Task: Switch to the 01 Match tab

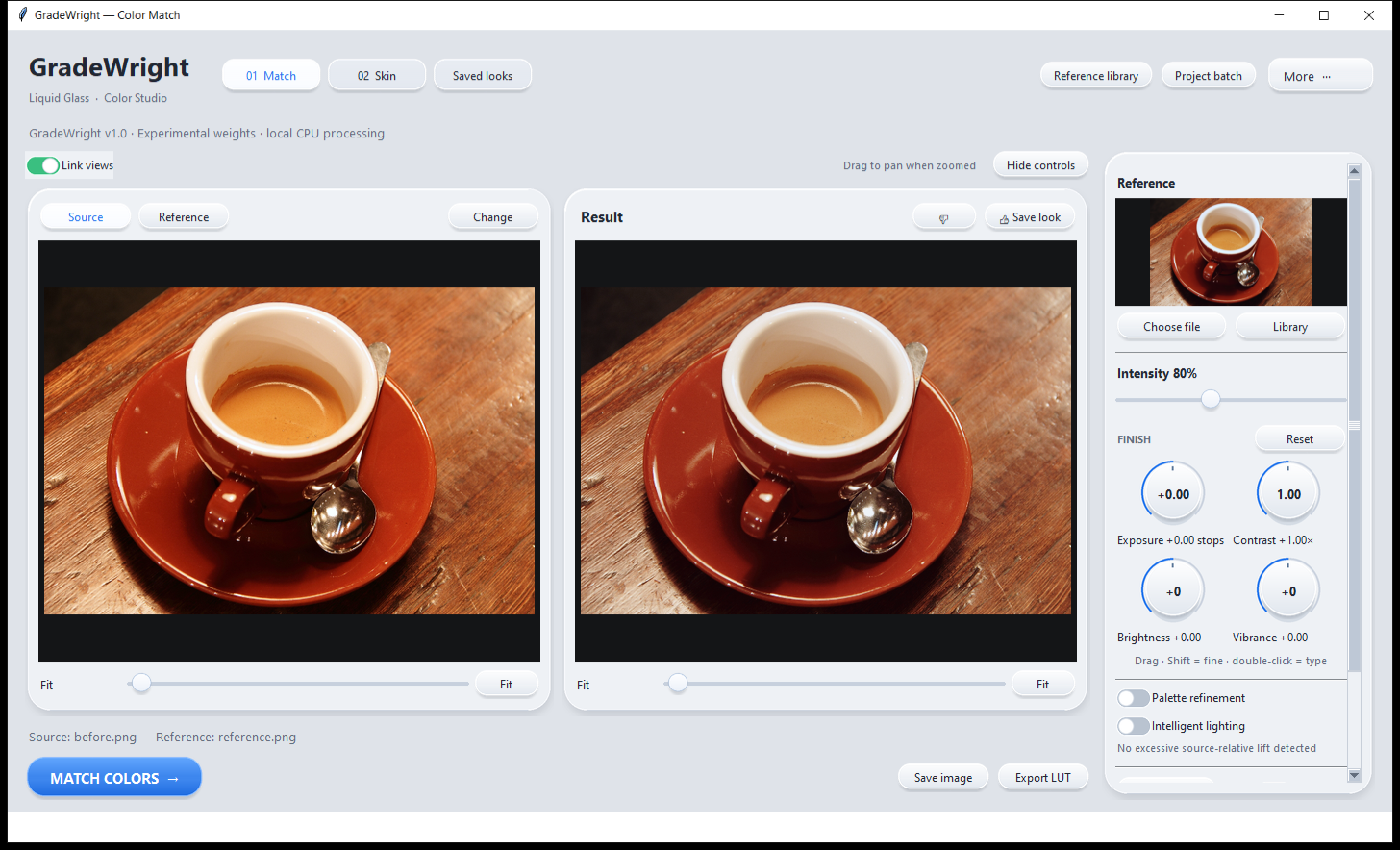Action: point(271,75)
